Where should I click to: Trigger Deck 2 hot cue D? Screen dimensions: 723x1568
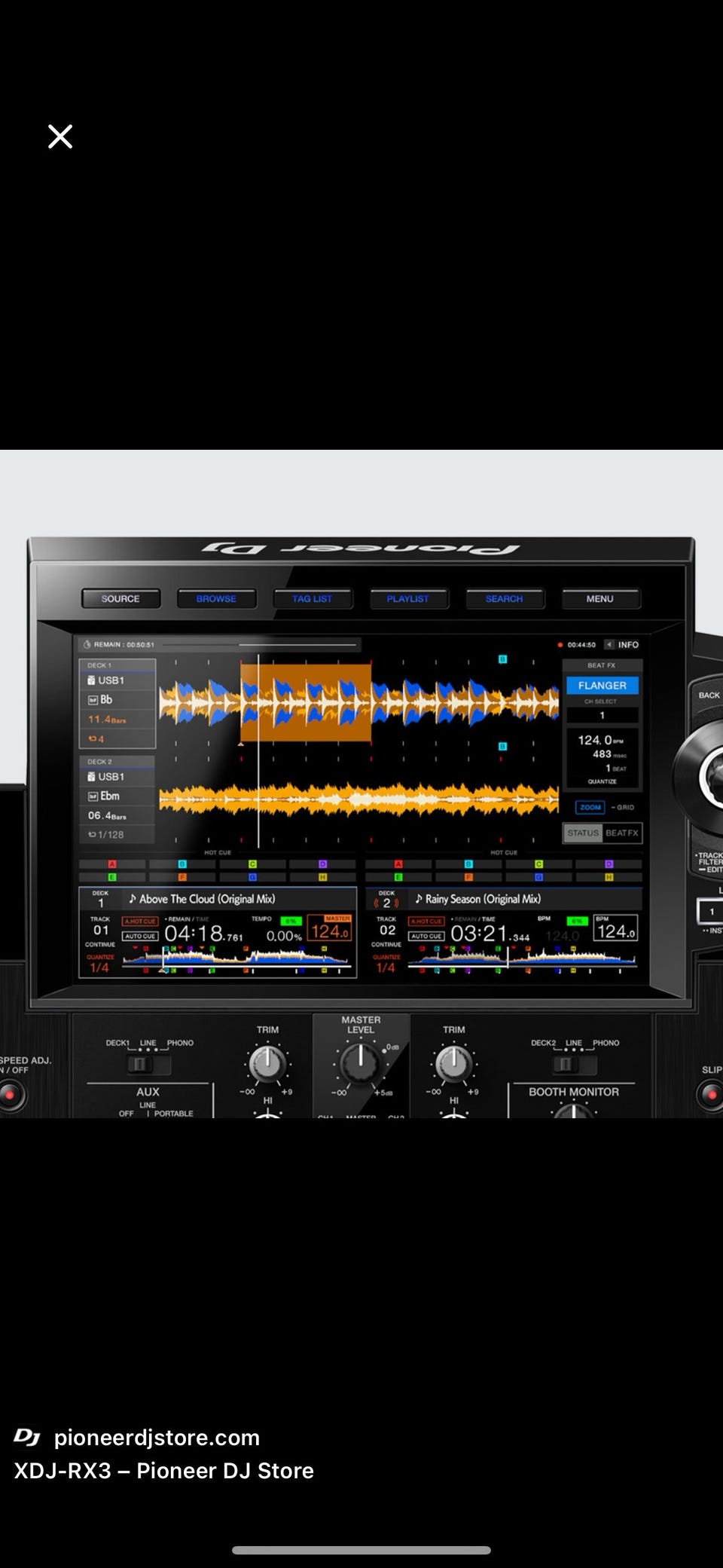[x=609, y=864]
